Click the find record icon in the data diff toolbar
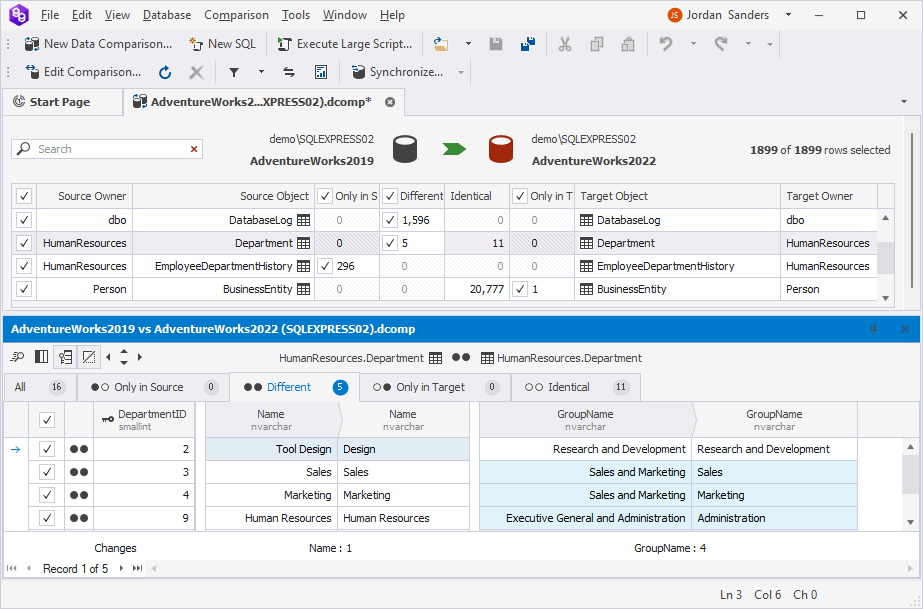Screen dimensions: 923x609 [x=17, y=357]
